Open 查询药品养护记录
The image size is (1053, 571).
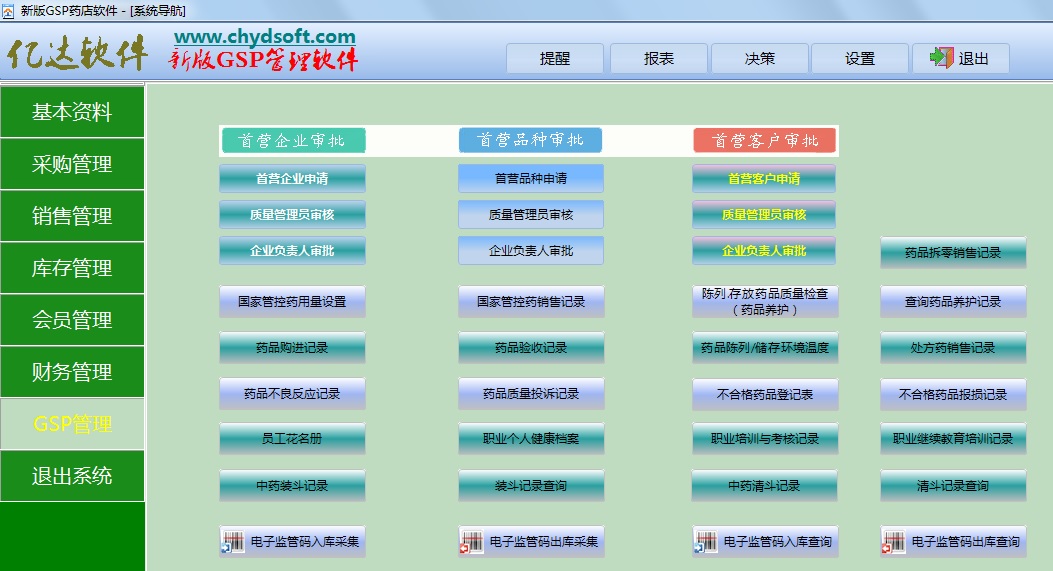tap(953, 302)
